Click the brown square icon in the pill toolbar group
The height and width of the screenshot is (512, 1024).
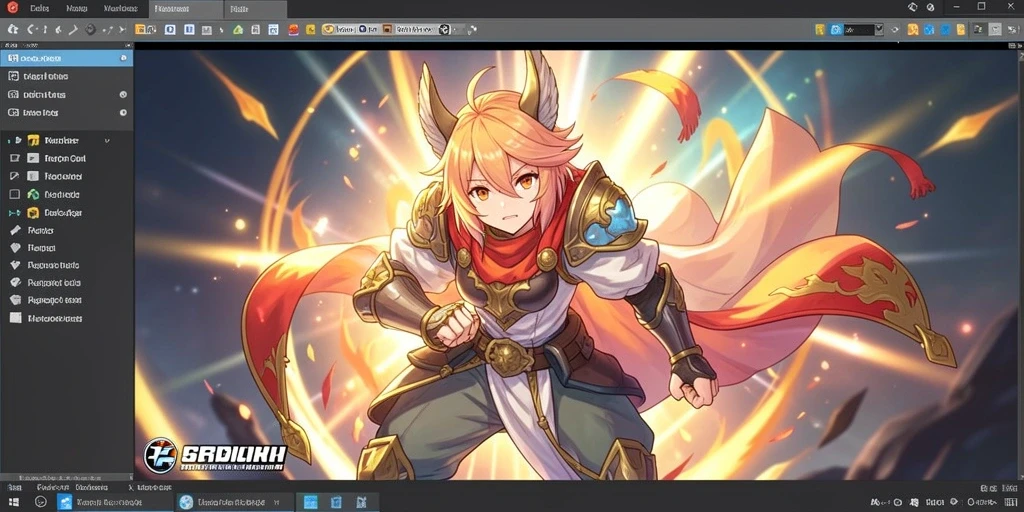coord(387,29)
